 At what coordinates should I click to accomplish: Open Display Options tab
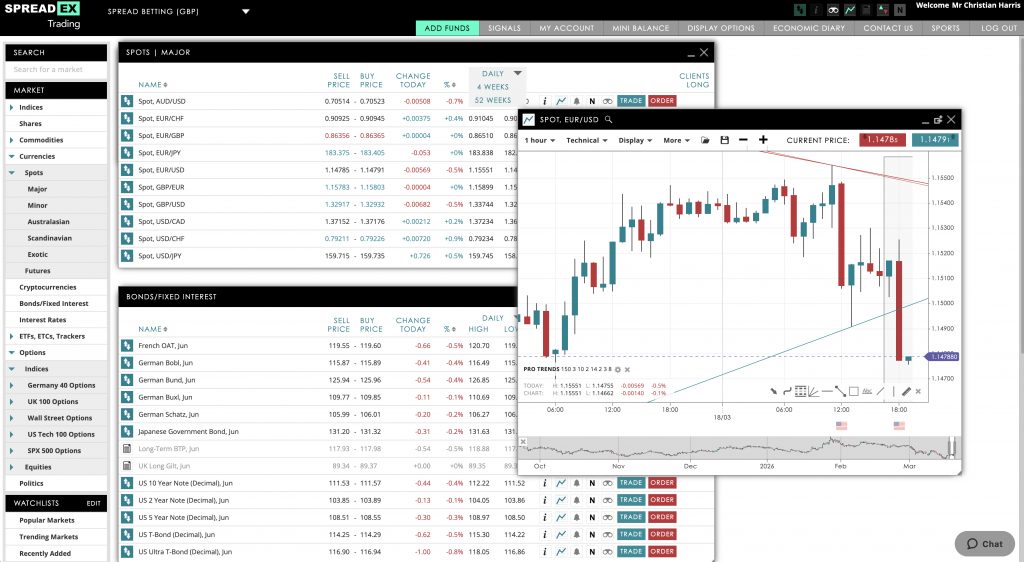point(721,28)
